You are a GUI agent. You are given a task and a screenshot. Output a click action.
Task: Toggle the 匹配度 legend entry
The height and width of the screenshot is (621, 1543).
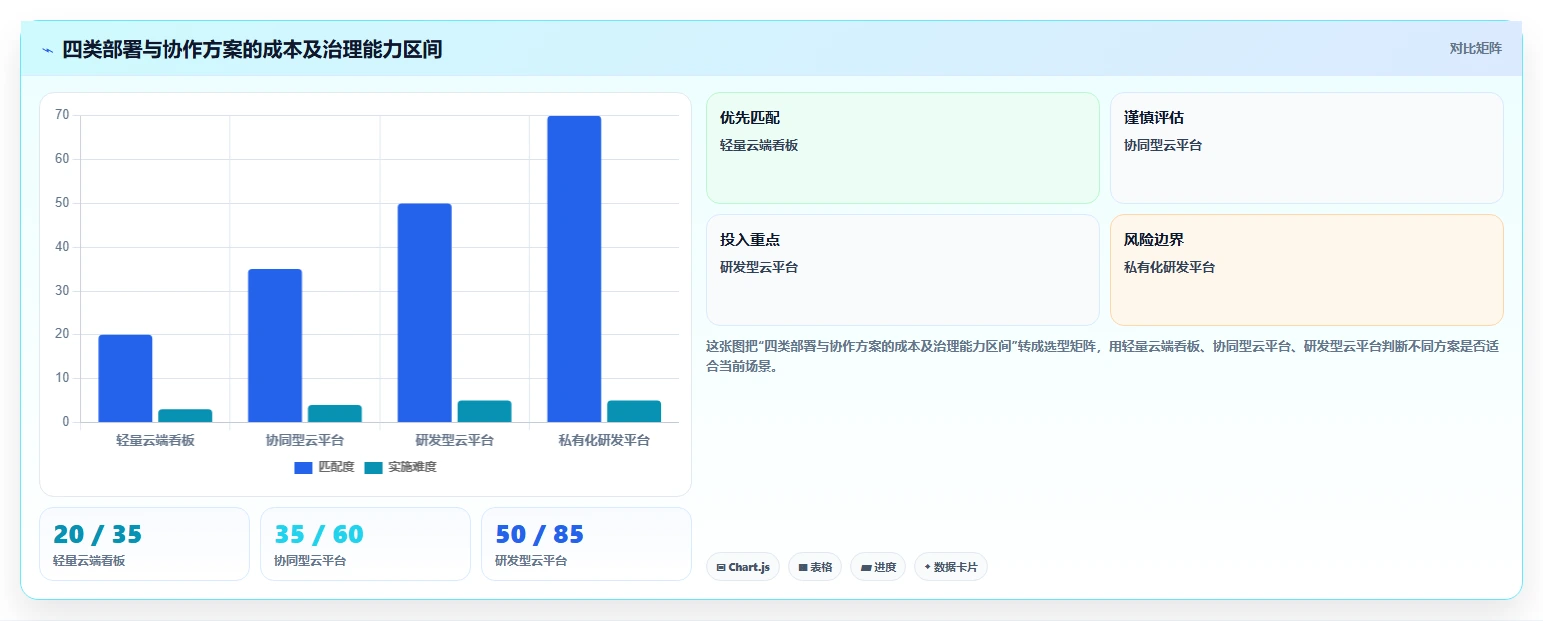[x=325, y=467]
